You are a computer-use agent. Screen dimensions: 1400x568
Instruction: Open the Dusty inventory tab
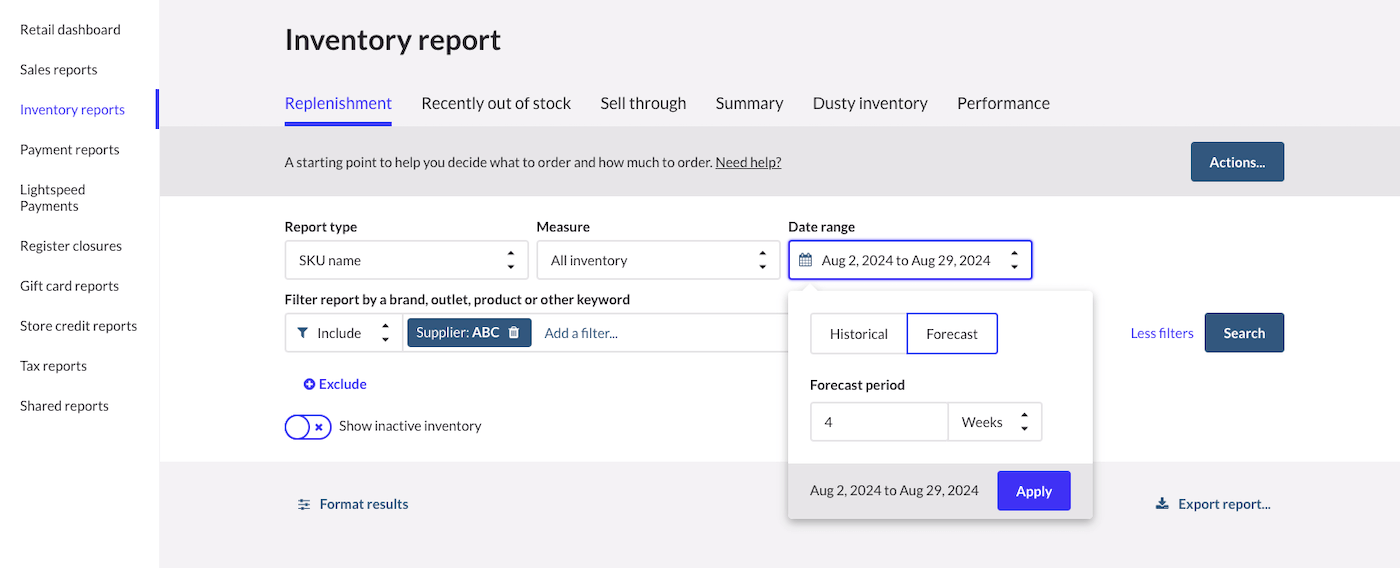[870, 103]
